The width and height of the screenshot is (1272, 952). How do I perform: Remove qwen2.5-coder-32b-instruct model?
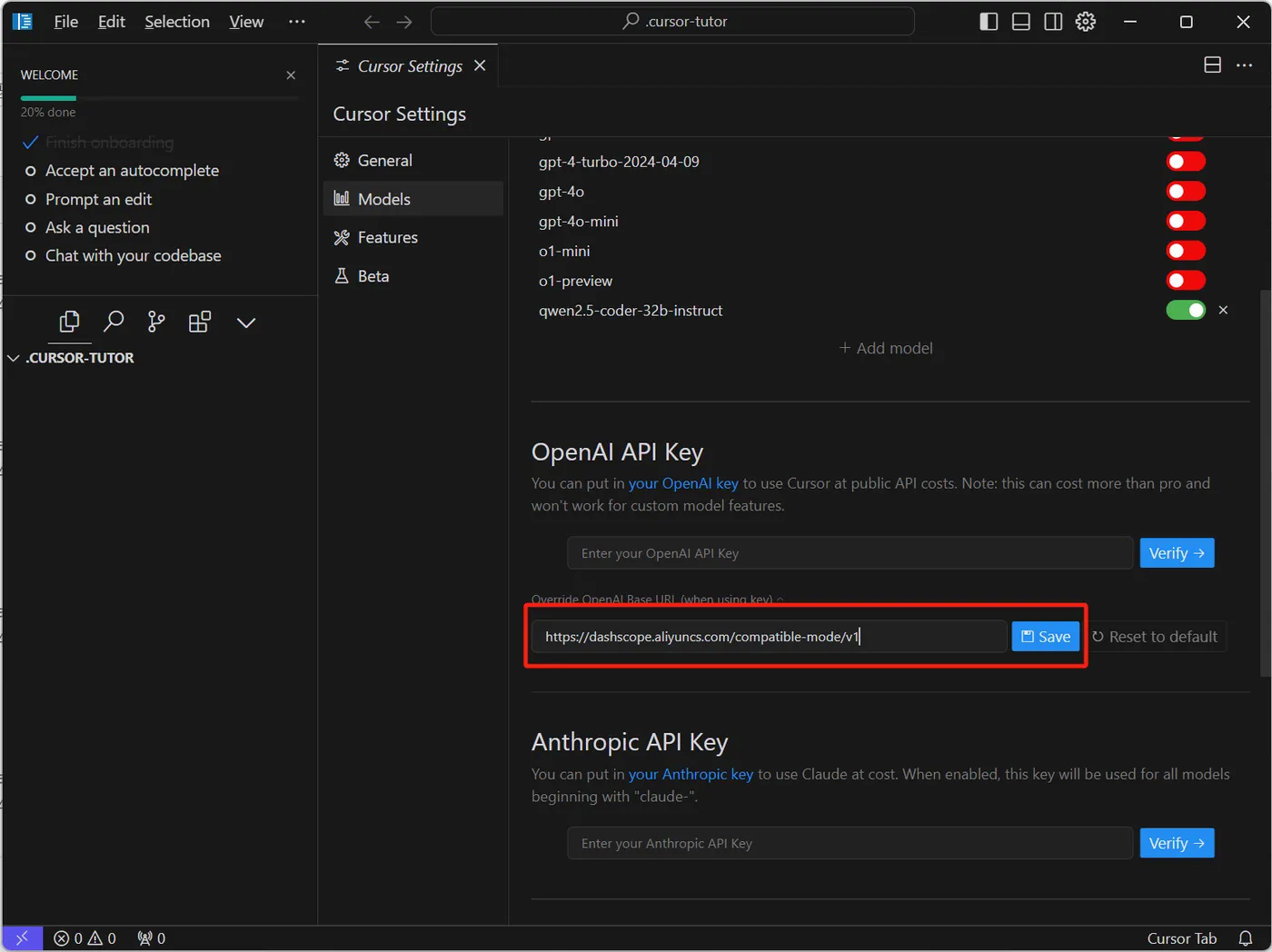1223,311
